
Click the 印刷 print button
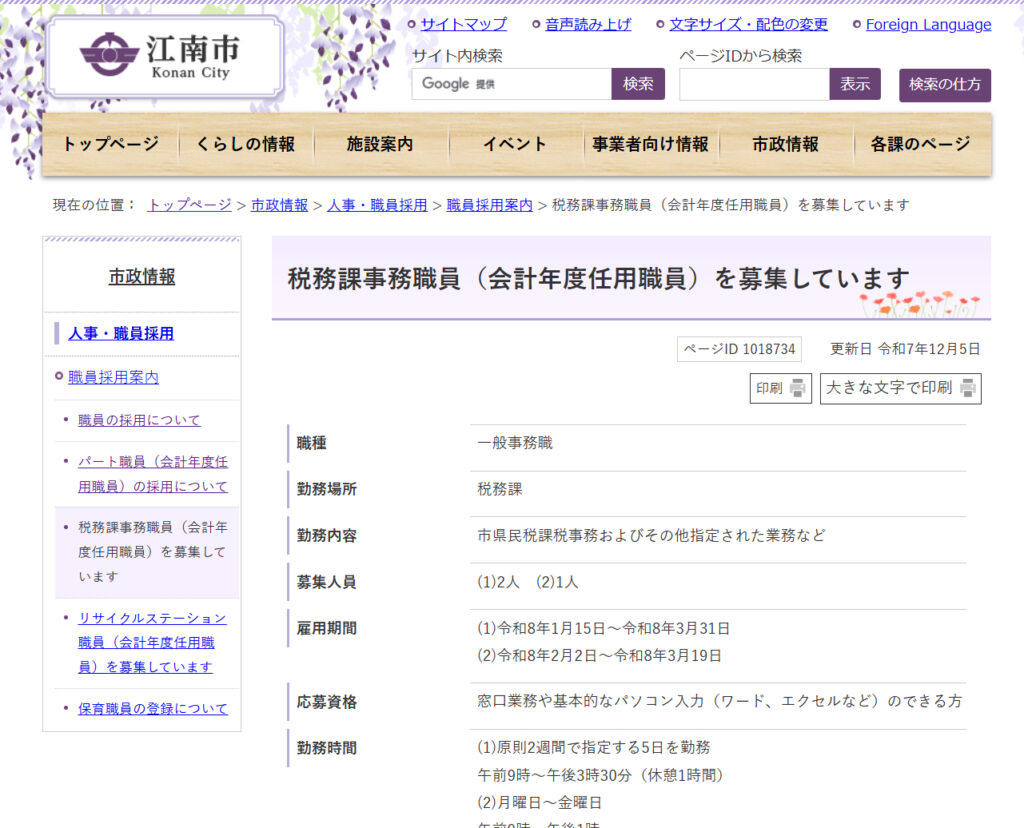[x=780, y=388]
